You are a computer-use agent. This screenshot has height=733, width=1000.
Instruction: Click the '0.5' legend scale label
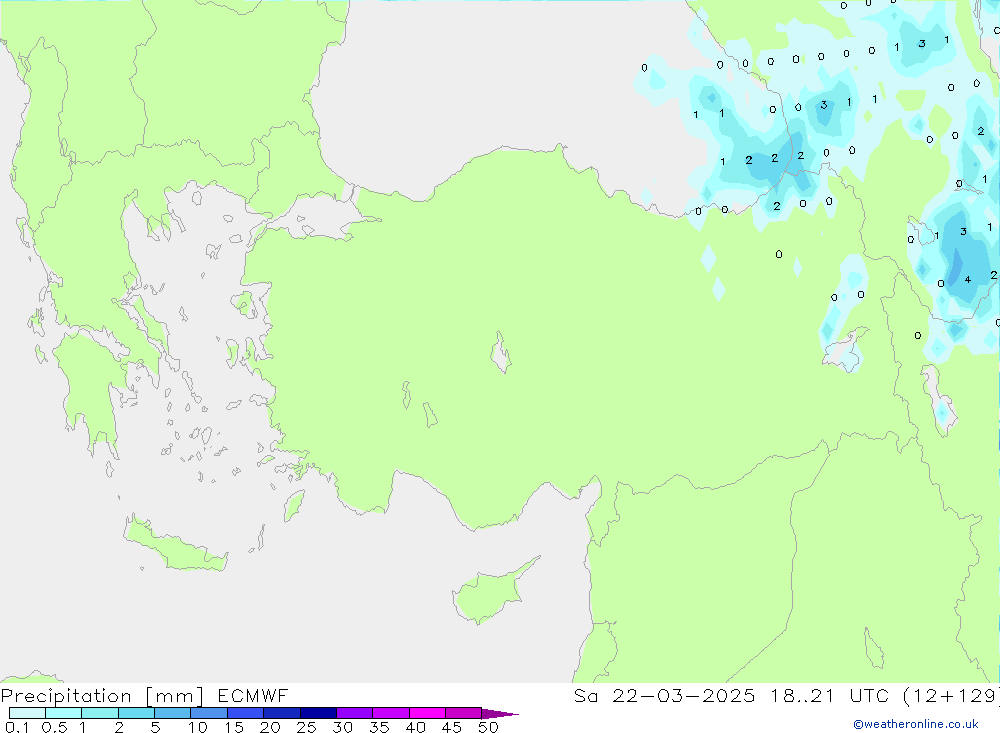(54, 727)
